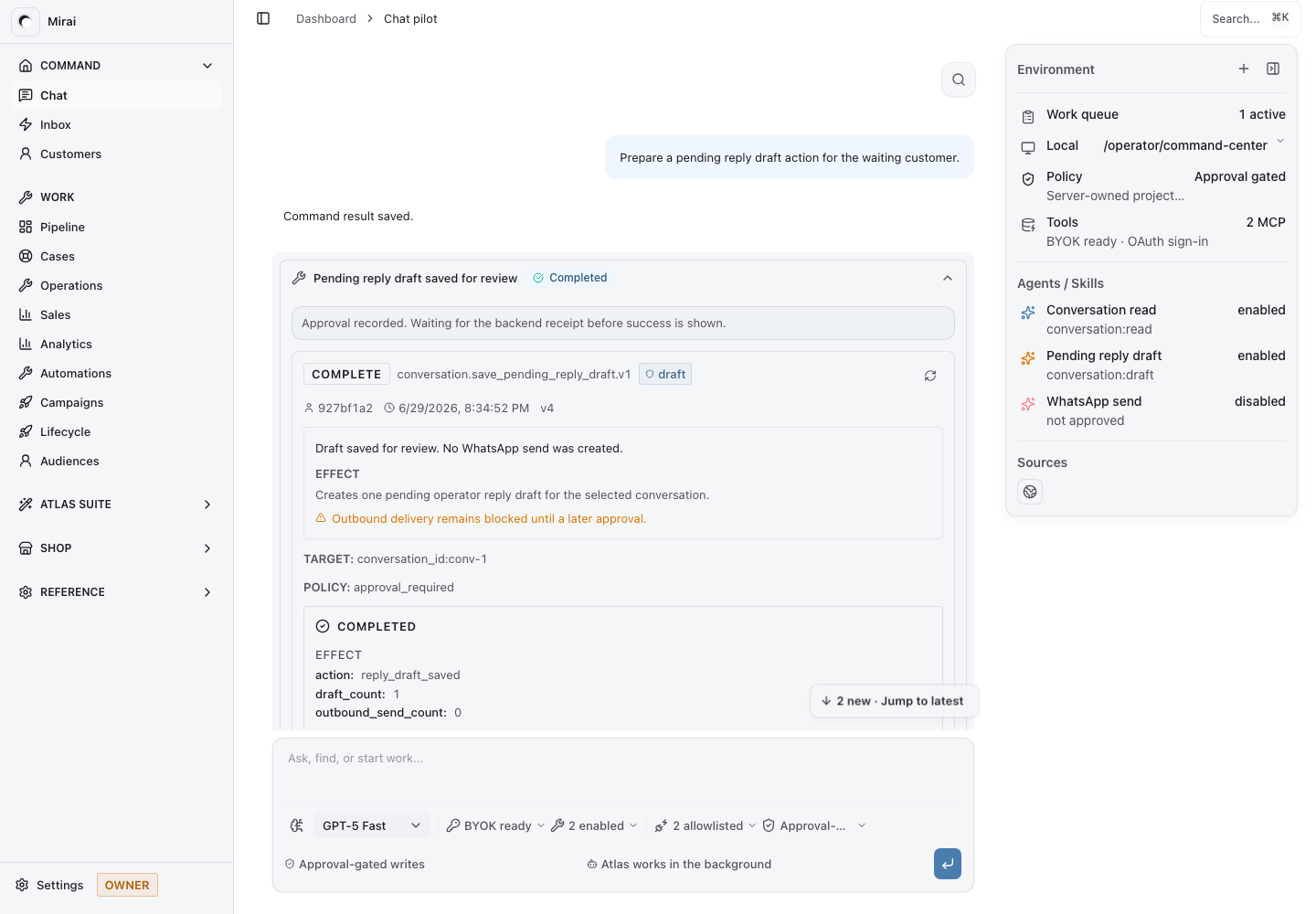This screenshot has height=914, width=1316.
Task: Open Analytics in sidebar
Action: click(x=118, y=344)
